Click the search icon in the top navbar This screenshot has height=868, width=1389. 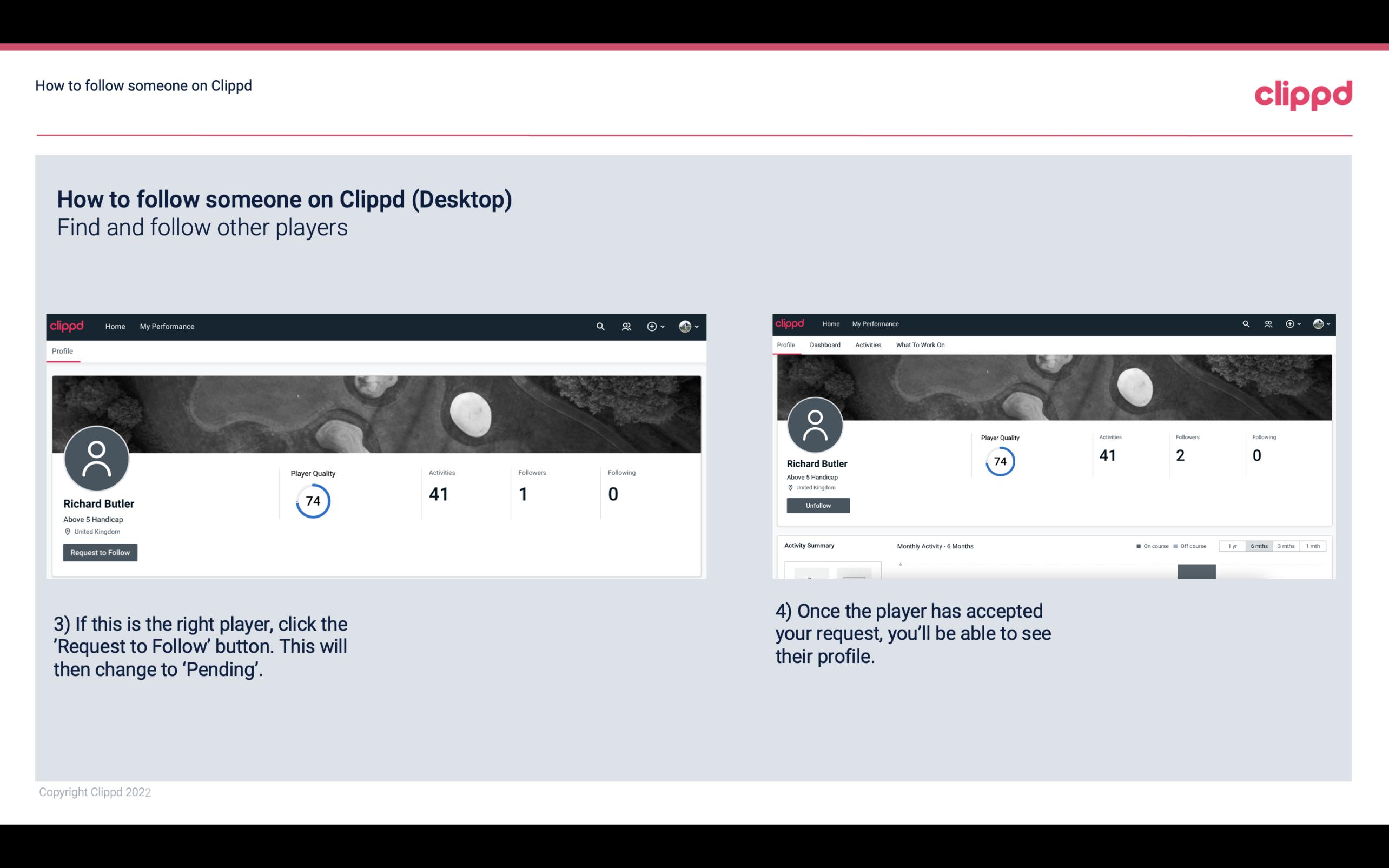[x=600, y=326]
